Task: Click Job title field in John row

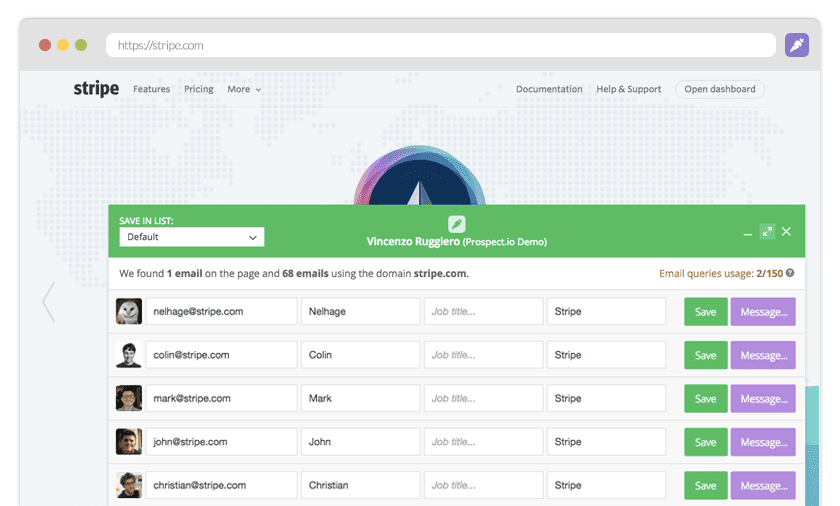Action: click(x=483, y=442)
